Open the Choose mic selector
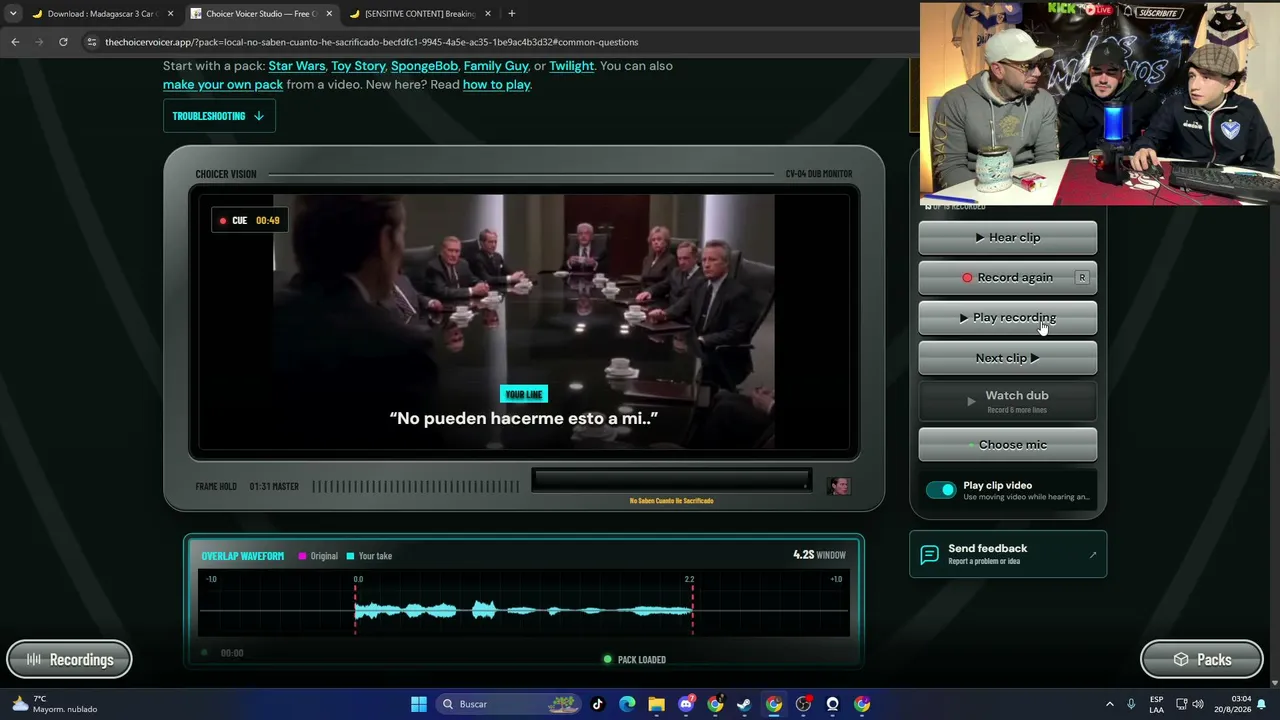 1007,445
